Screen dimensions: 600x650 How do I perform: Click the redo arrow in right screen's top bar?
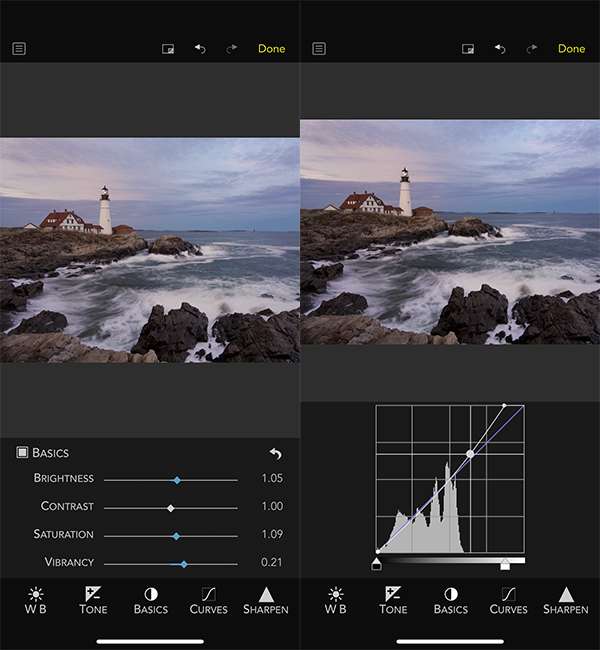tap(532, 49)
